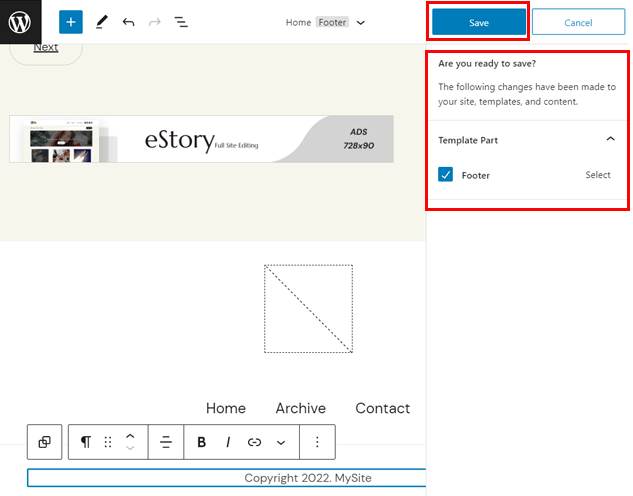Image resolution: width=633 pixels, height=496 pixels.
Task: Uncheck the Footer checkbox
Action: tap(445, 175)
